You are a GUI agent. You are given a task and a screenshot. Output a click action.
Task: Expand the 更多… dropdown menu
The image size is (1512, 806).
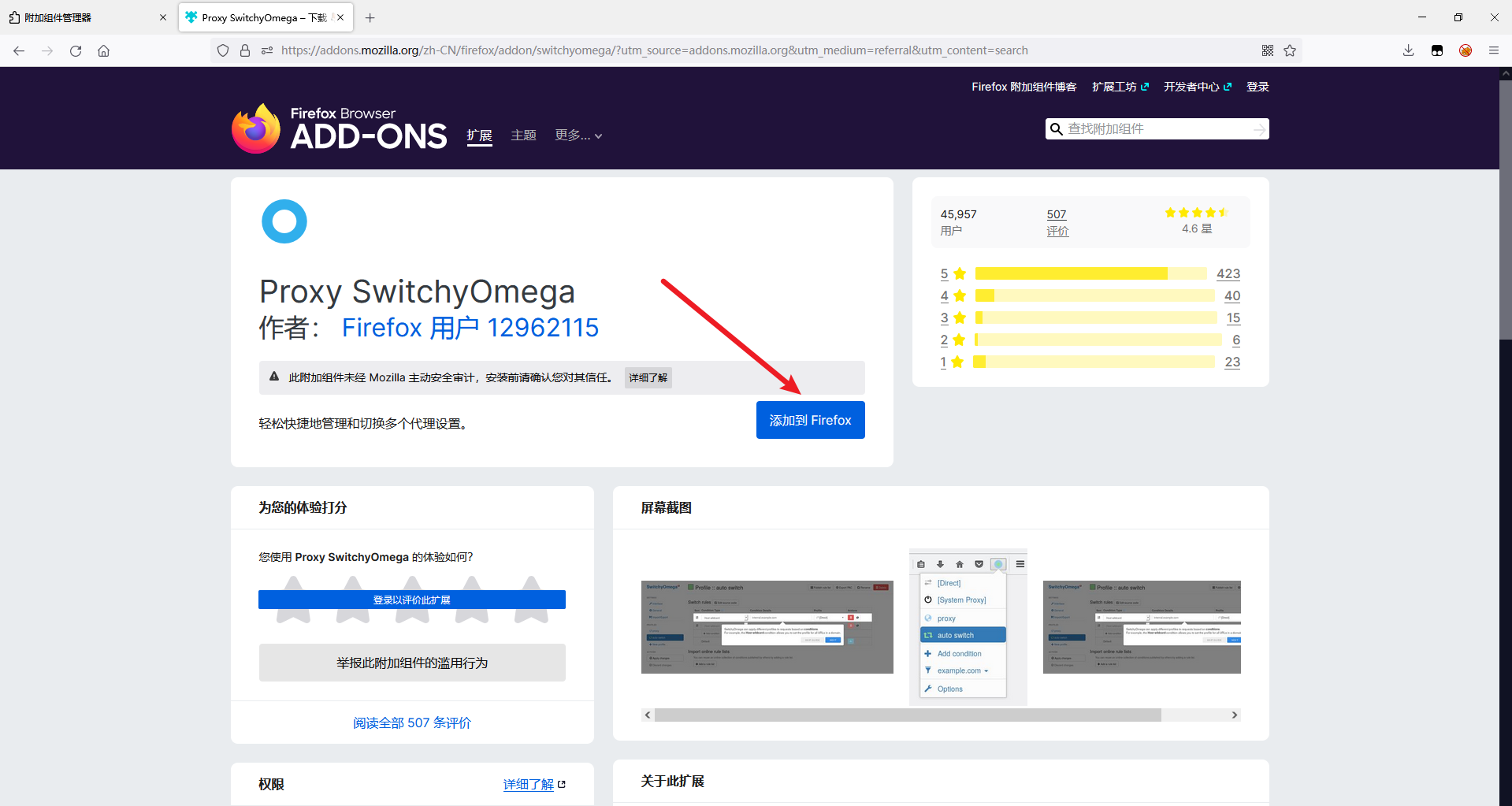click(x=578, y=136)
